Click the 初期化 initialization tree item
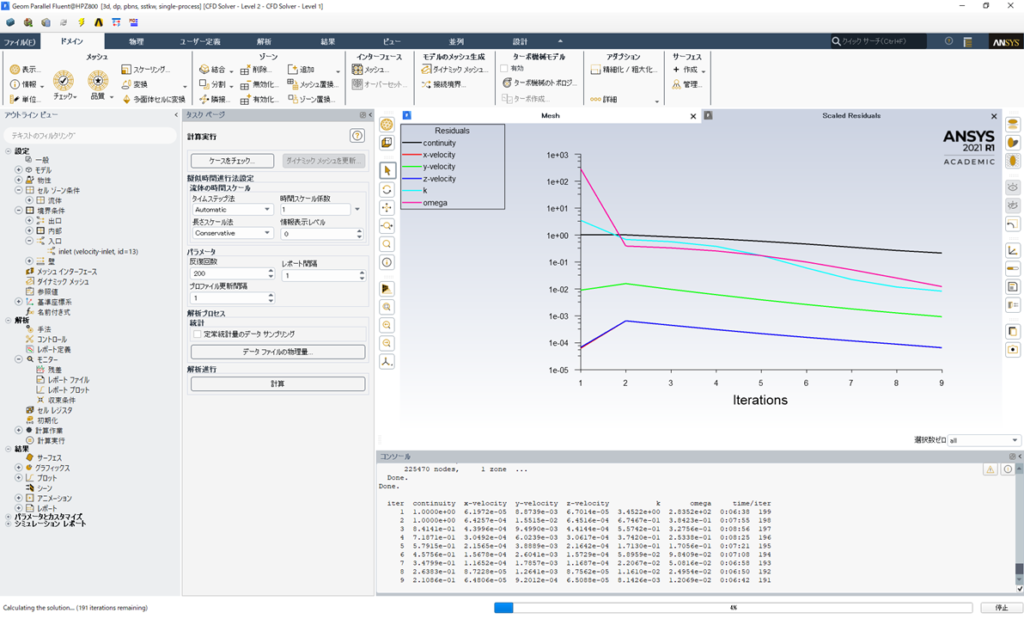 (x=47, y=421)
